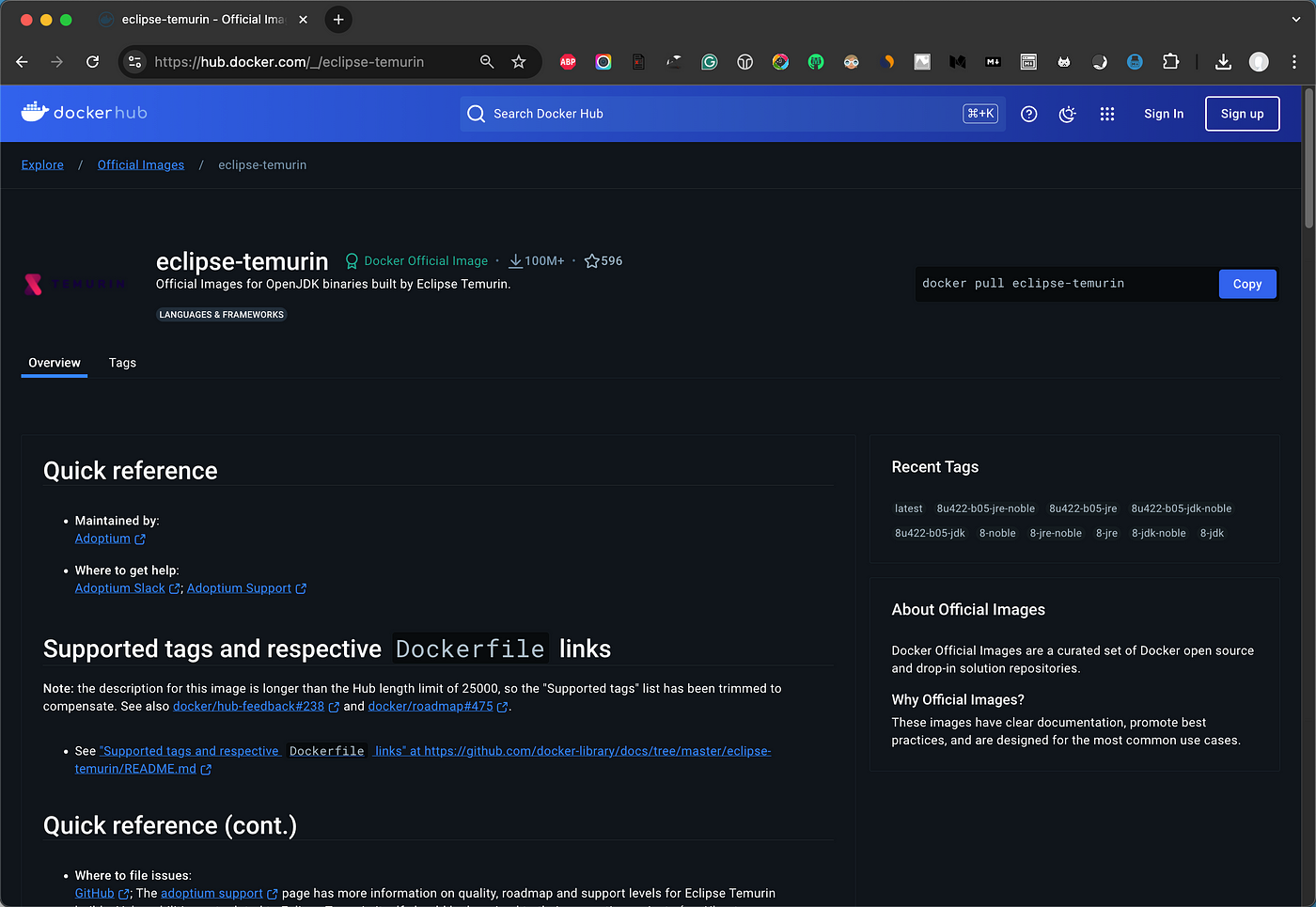The height and width of the screenshot is (907, 1316).
Task: Open the Supported tags README.md link
Action: [423, 759]
